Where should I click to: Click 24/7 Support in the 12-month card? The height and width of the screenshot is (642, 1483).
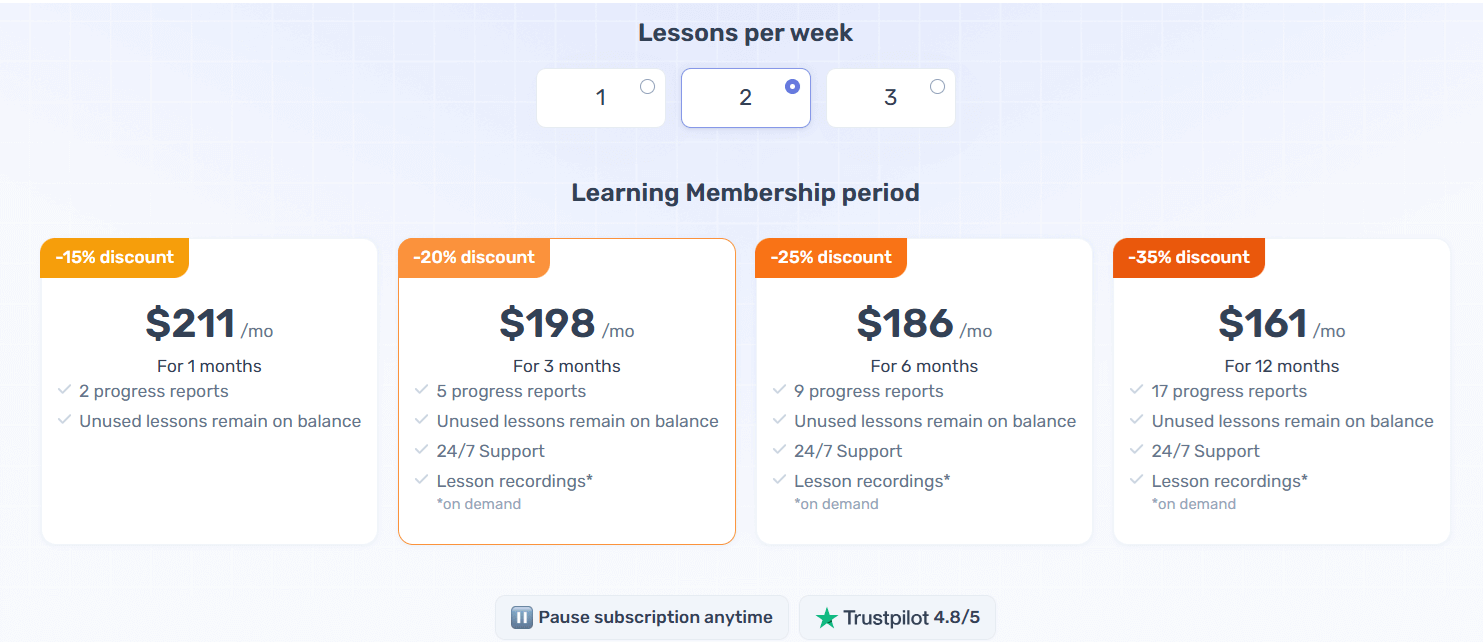1205,451
